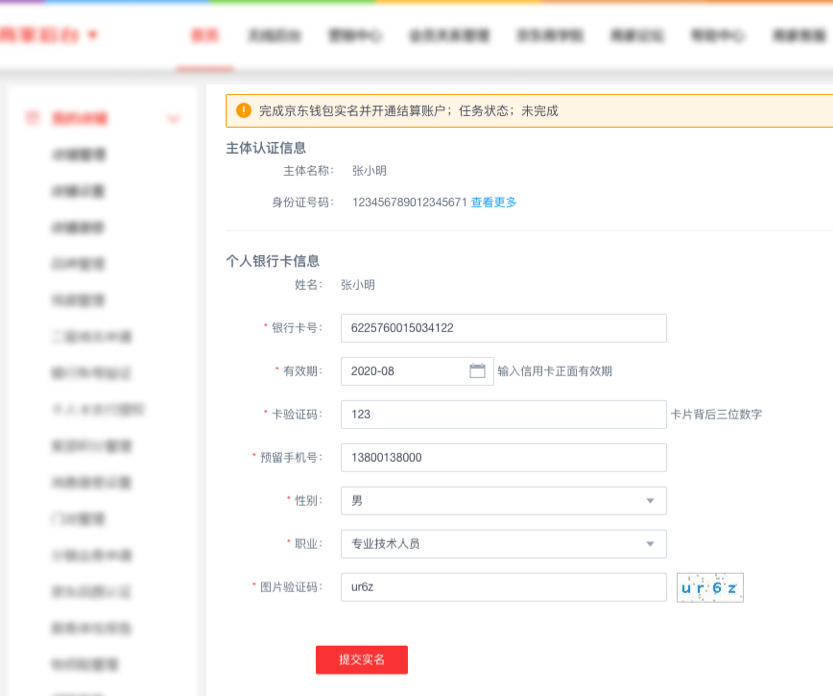833x696 pixels.
Task: Click the 姓名 value 张小明 in bank card section
Action: (358, 285)
